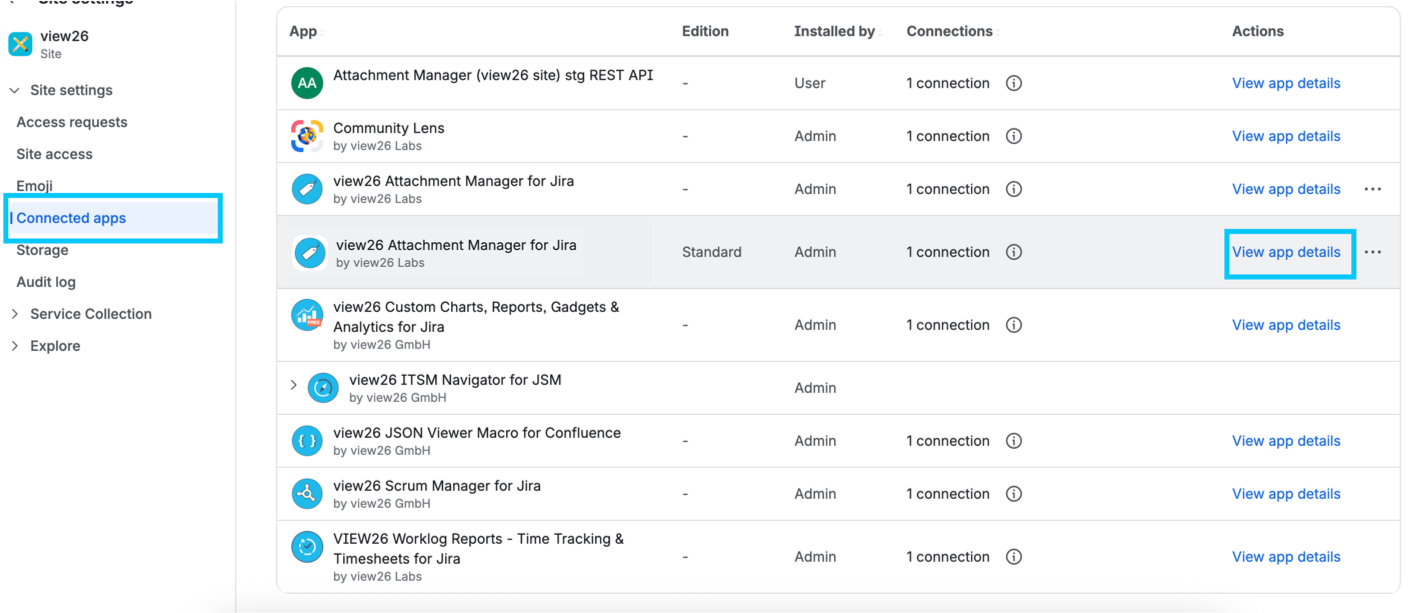Click the icon of view26 Attachment Manager with dash edition
The image size is (1423, 613).
click(307, 189)
